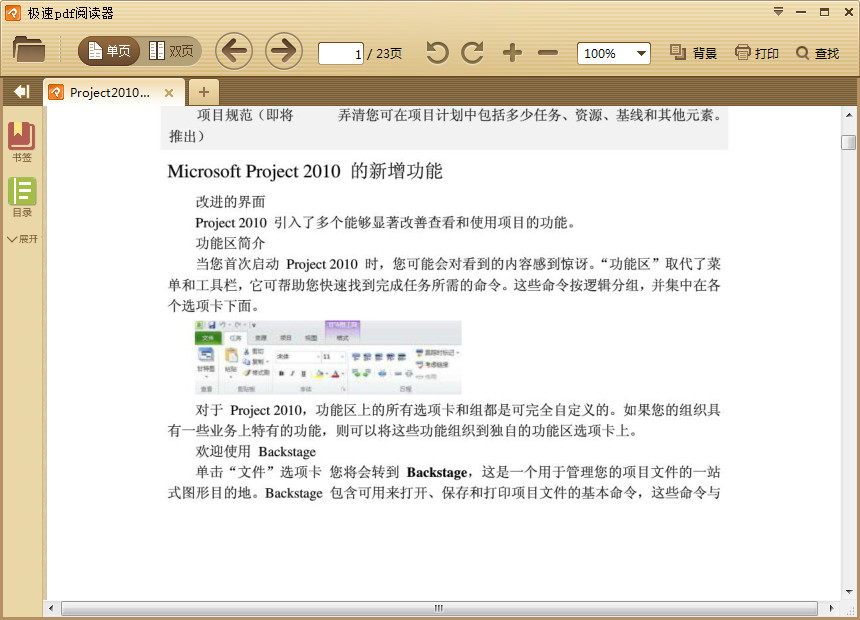Switch to double page view (双页)
The height and width of the screenshot is (620, 860).
coord(171,52)
